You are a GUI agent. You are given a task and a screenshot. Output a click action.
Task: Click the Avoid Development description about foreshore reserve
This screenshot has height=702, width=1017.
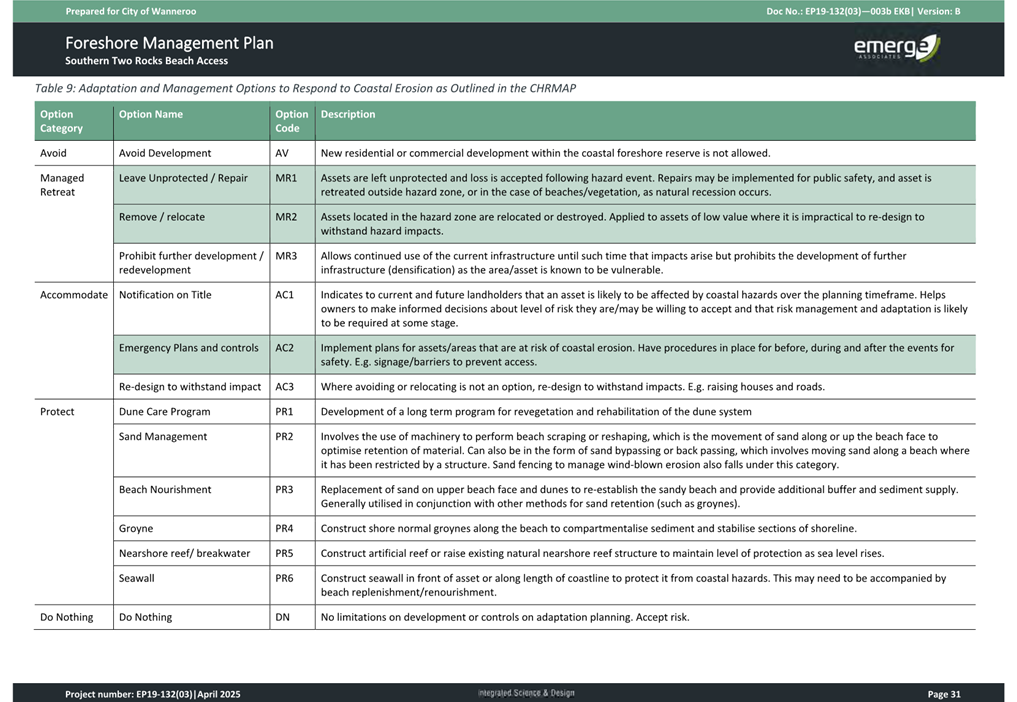coord(545,153)
